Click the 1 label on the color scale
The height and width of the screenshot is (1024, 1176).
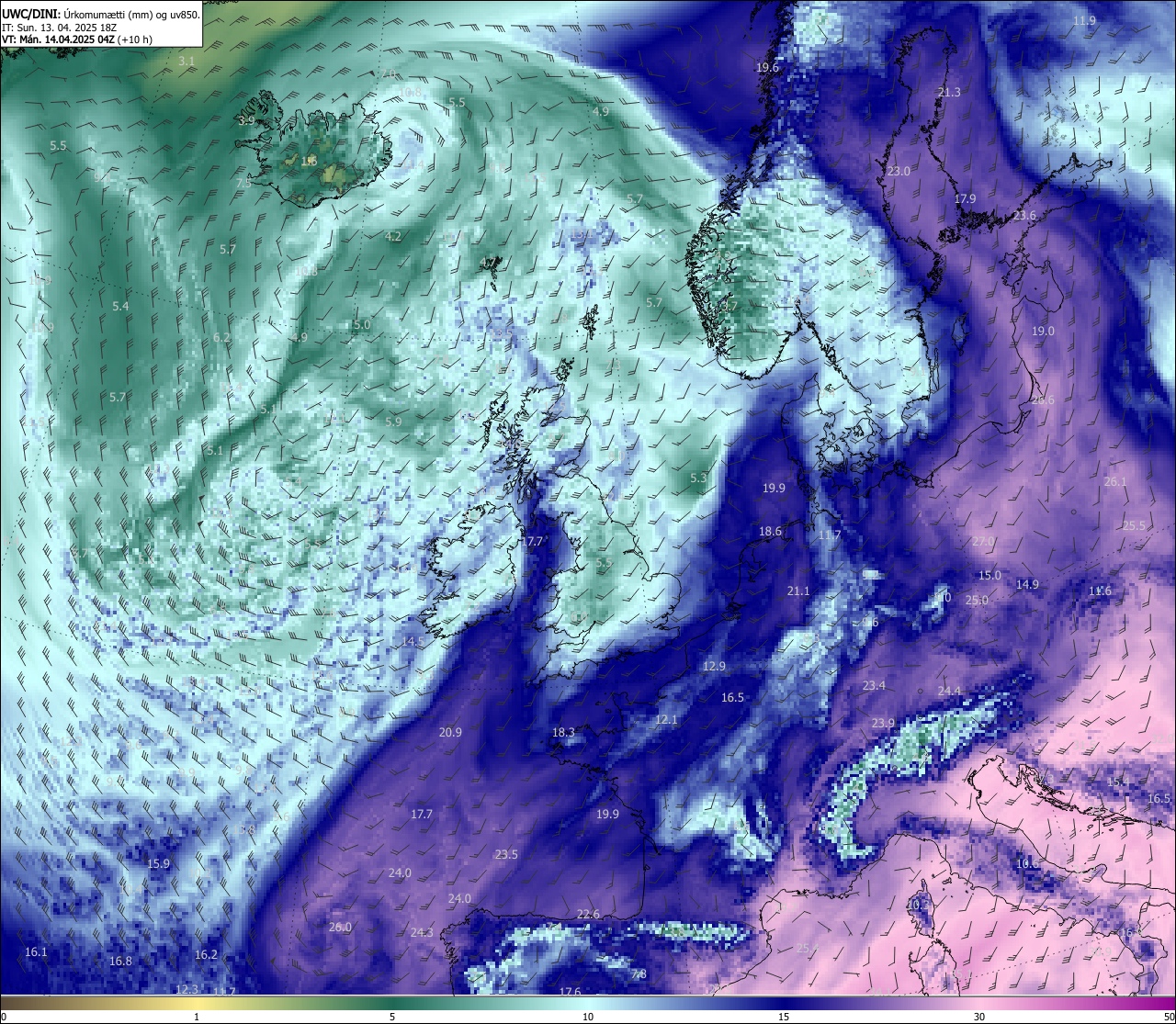point(197,1017)
